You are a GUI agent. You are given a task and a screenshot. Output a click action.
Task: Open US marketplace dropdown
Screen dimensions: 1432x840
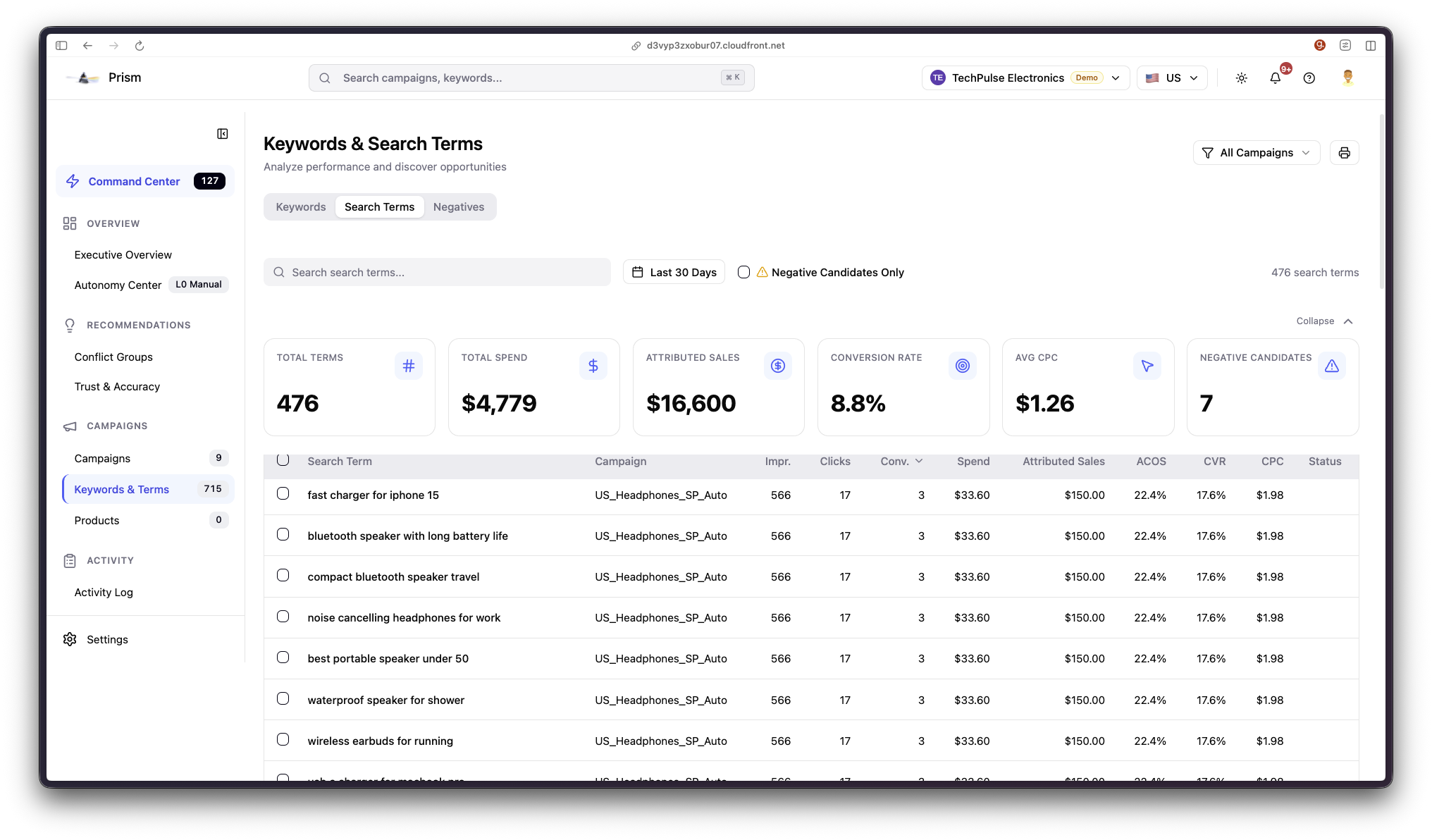1171,78
